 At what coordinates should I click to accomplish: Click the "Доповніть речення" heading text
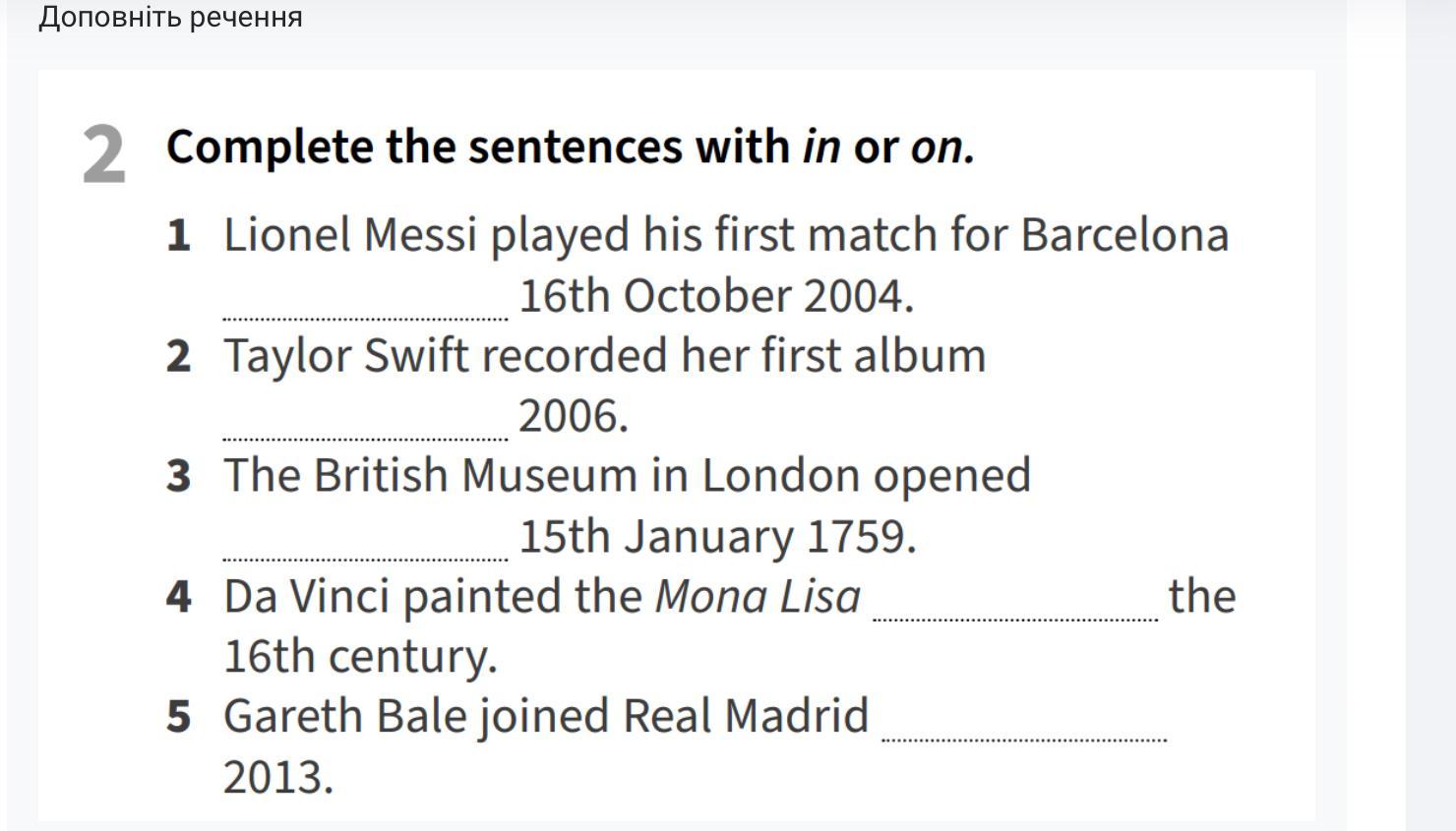(170, 17)
